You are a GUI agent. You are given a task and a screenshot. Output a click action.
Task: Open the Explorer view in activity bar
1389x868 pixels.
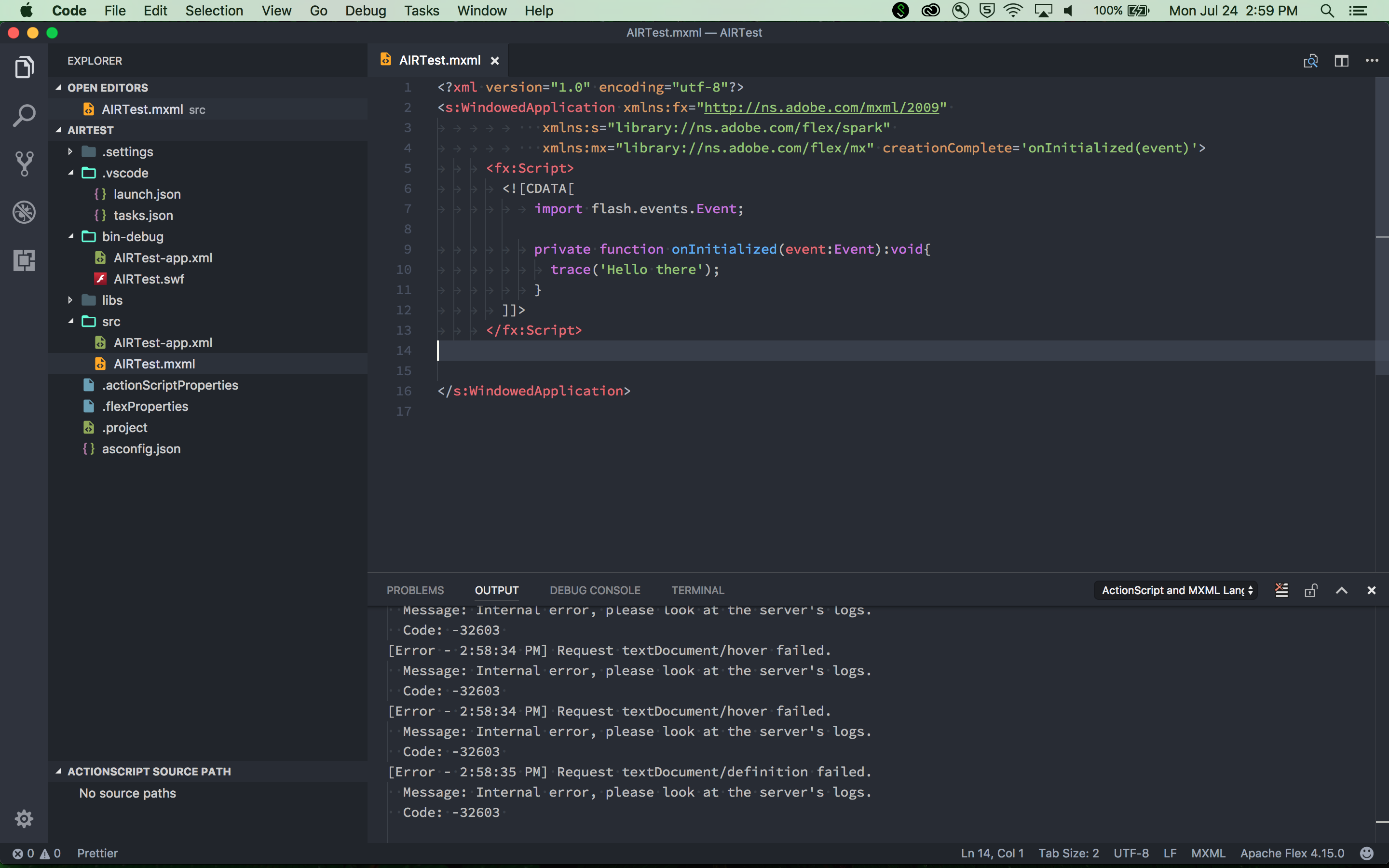[24, 67]
